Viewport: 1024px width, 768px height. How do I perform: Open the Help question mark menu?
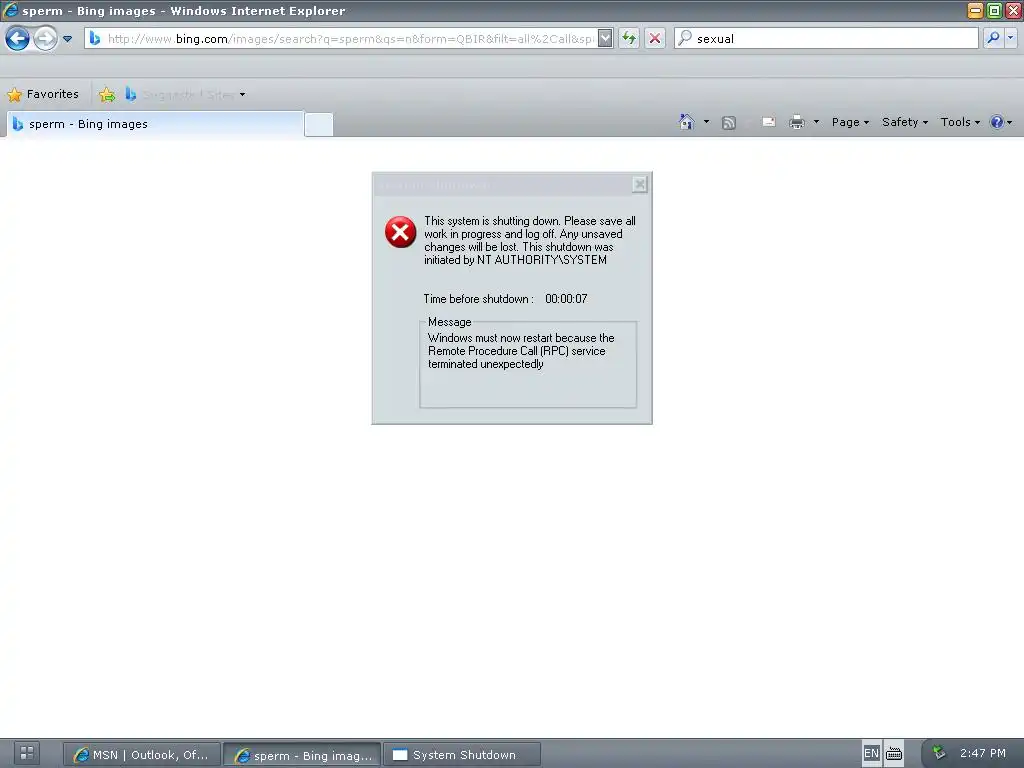pyautogui.click(x=1000, y=122)
